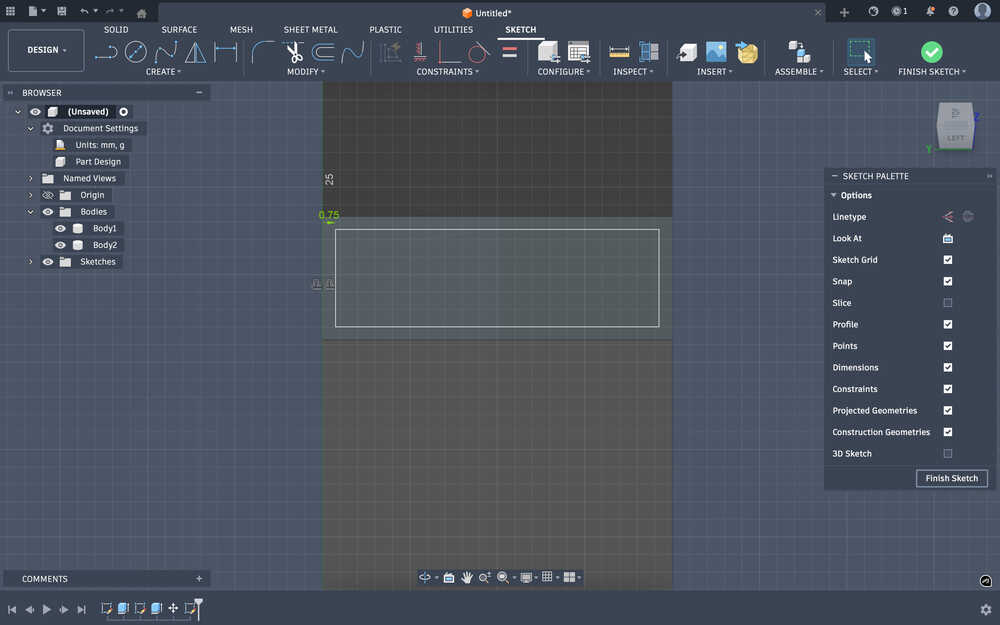This screenshot has height=625, width=1000.
Task: Select the Center Diameter Circle tool
Action: [135, 52]
